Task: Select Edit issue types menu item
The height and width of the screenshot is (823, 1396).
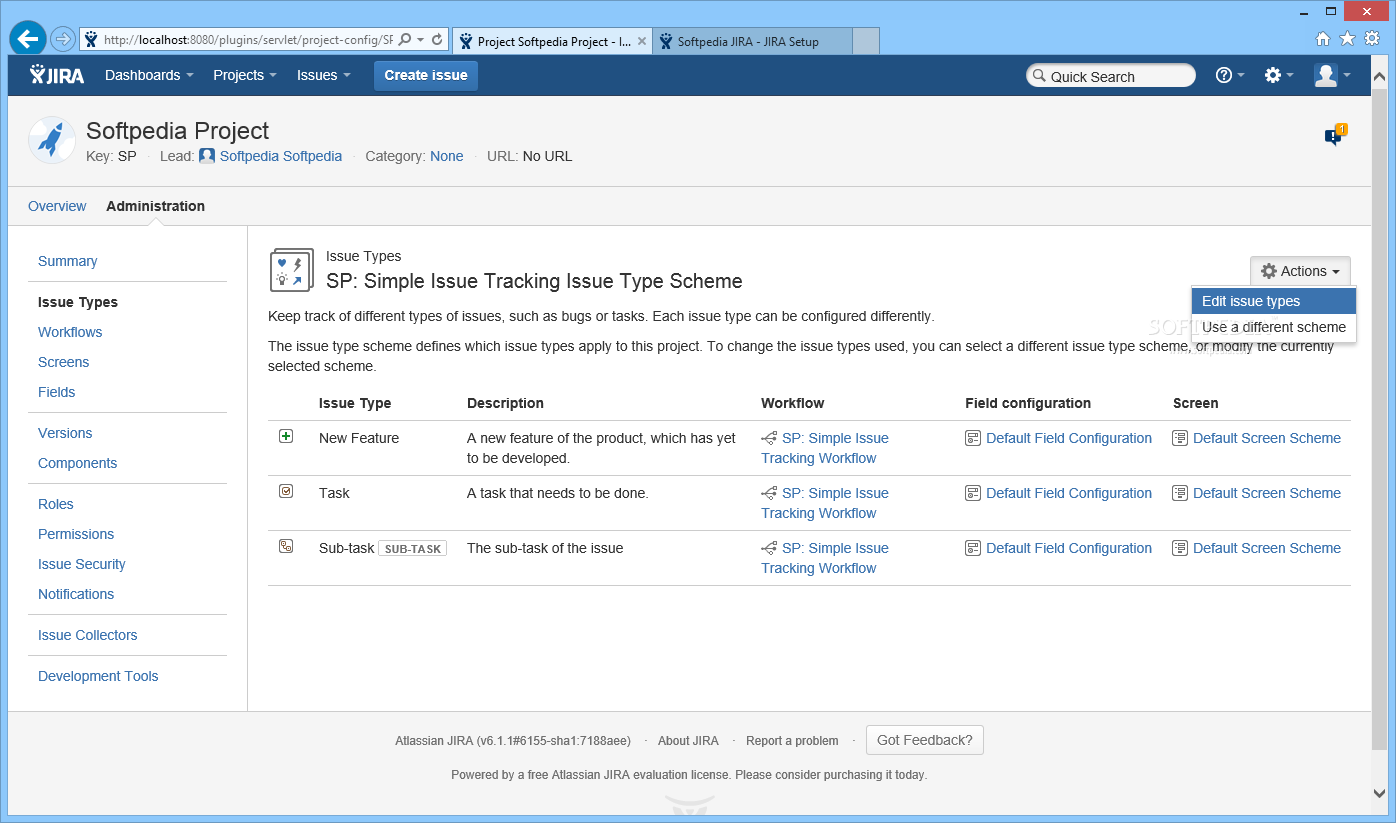Action: click(1274, 301)
